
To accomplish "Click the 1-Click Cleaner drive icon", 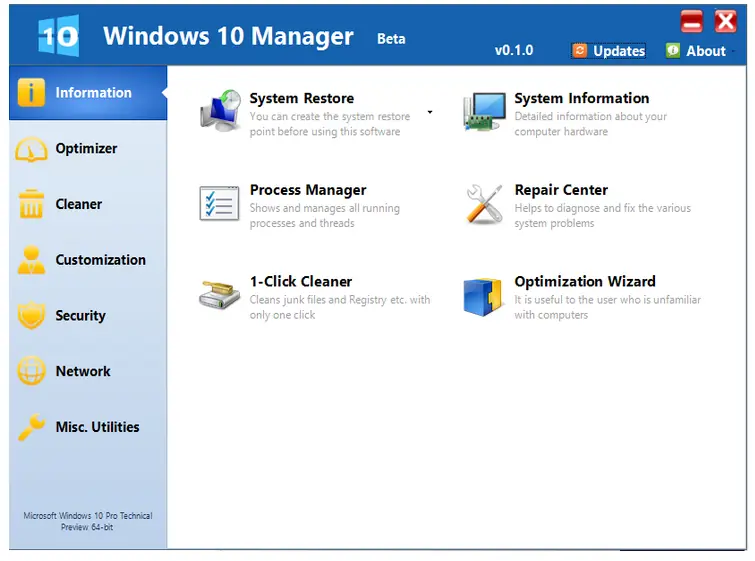I will (220, 295).
